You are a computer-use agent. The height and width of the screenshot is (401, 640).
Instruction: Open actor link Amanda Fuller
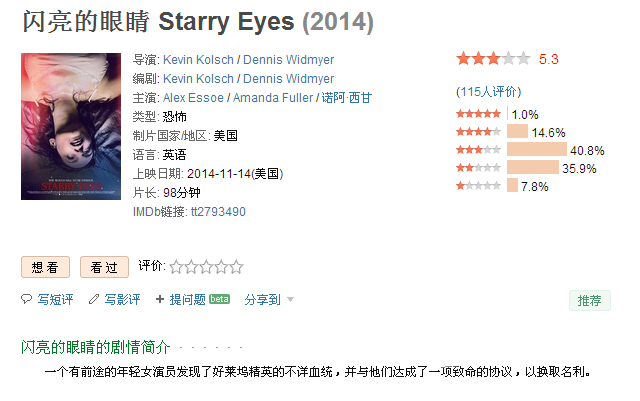pyautogui.click(x=273, y=98)
